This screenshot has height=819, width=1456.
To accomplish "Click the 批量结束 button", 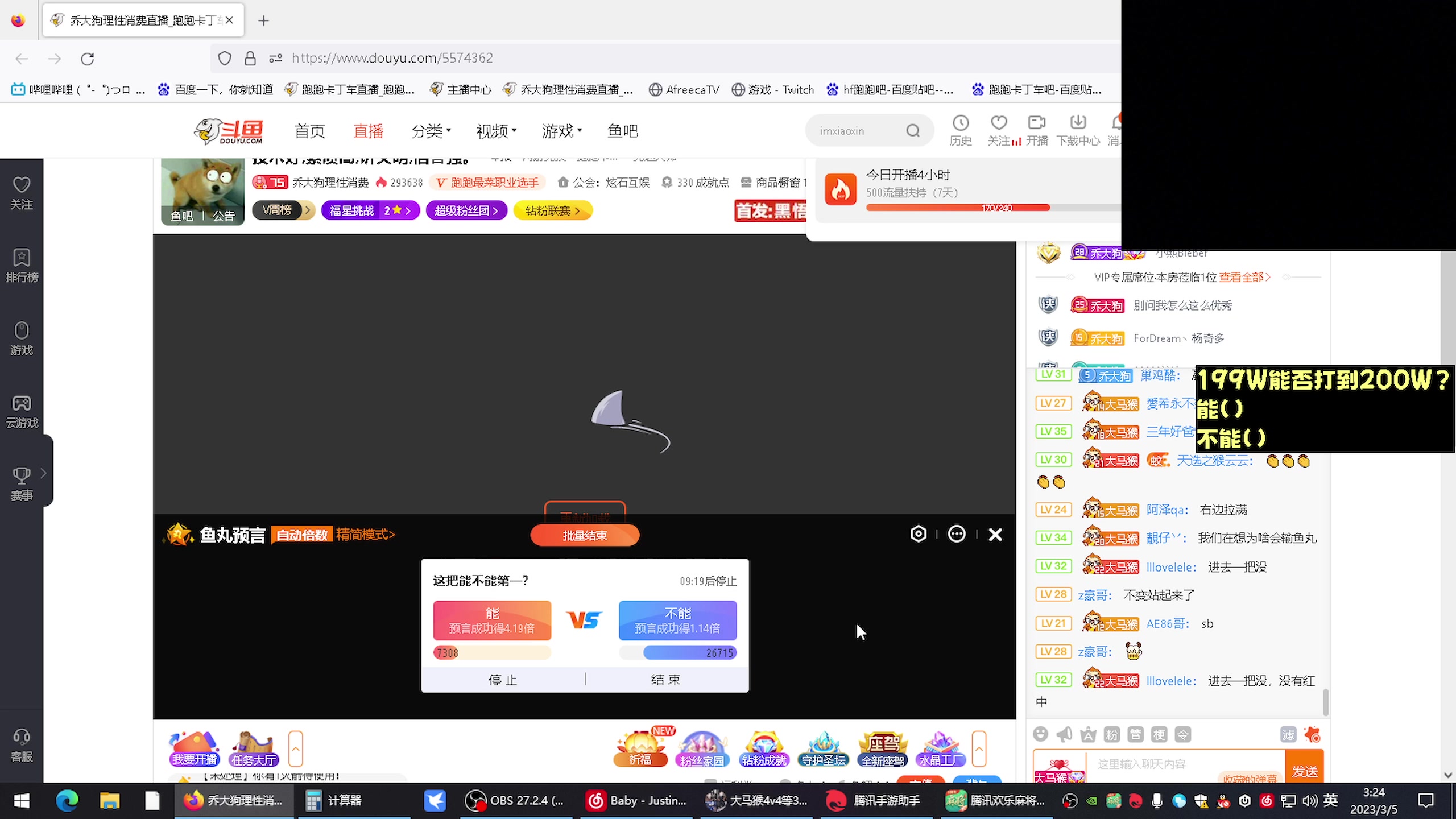I will [584, 535].
